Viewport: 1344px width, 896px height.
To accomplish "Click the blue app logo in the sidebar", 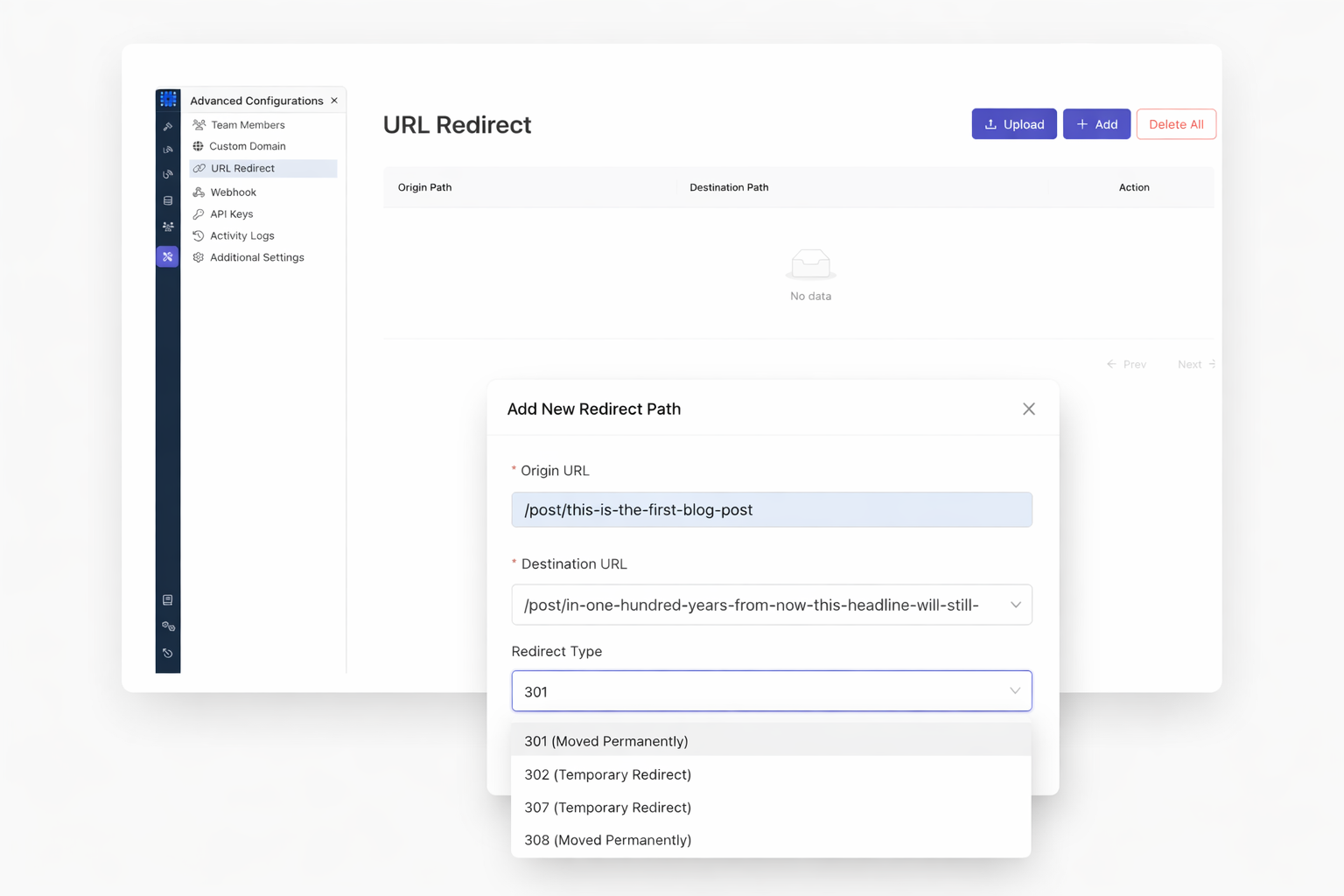I will click(168, 100).
